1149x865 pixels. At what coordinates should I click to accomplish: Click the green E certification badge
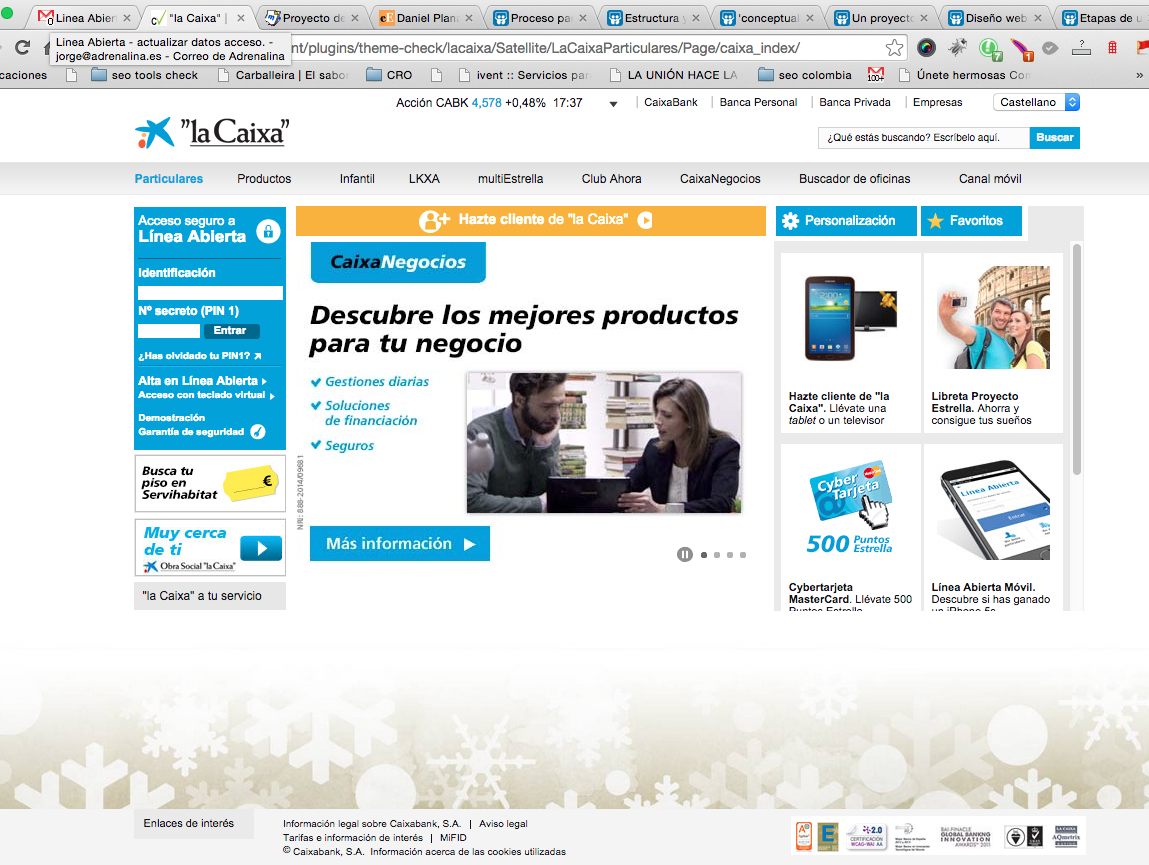pyautogui.click(x=828, y=836)
